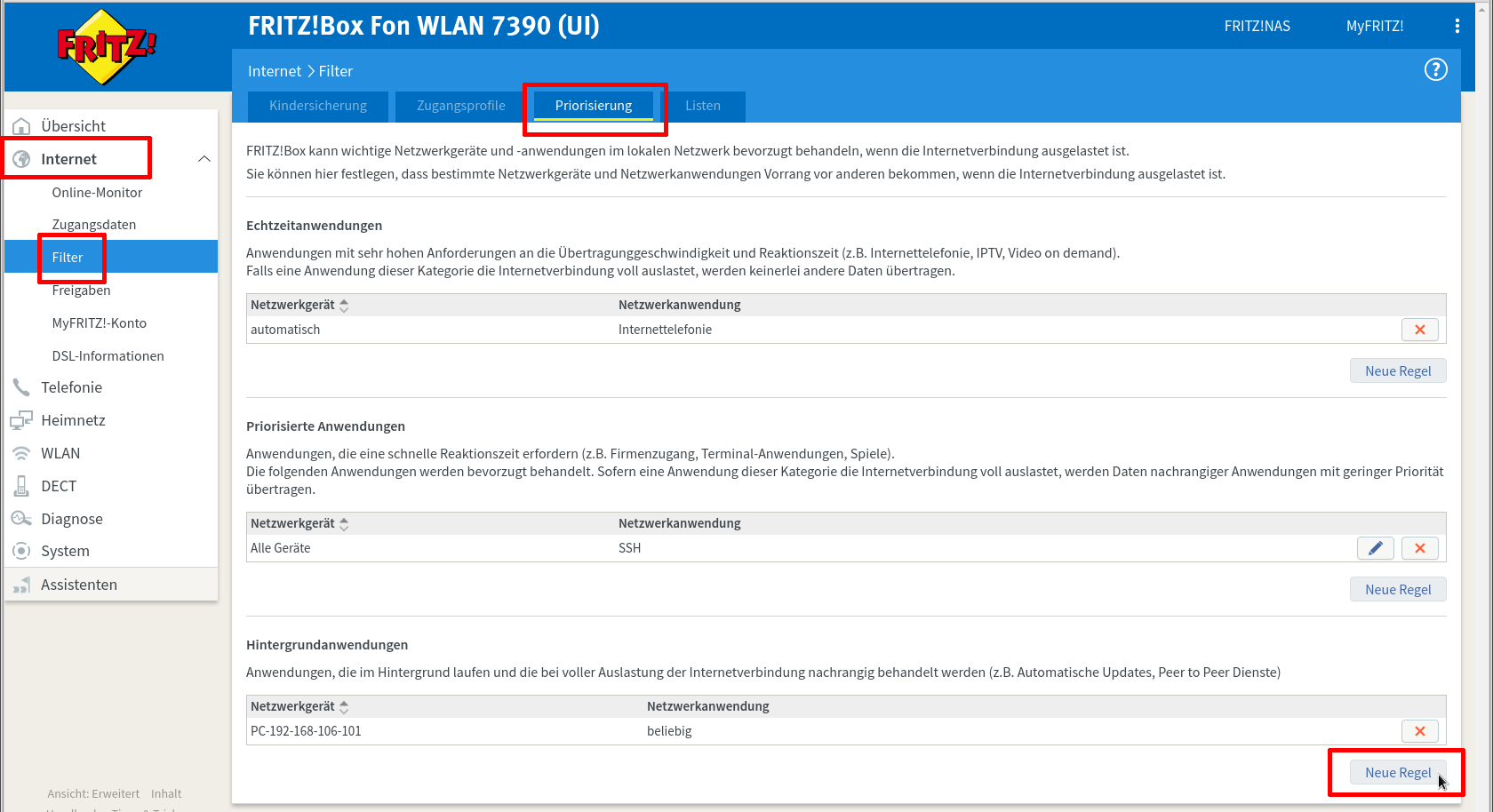Screen dimensions: 1493x812
Task: Open Online-Monitor in the sidebar
Action: (x=97, y=193)
